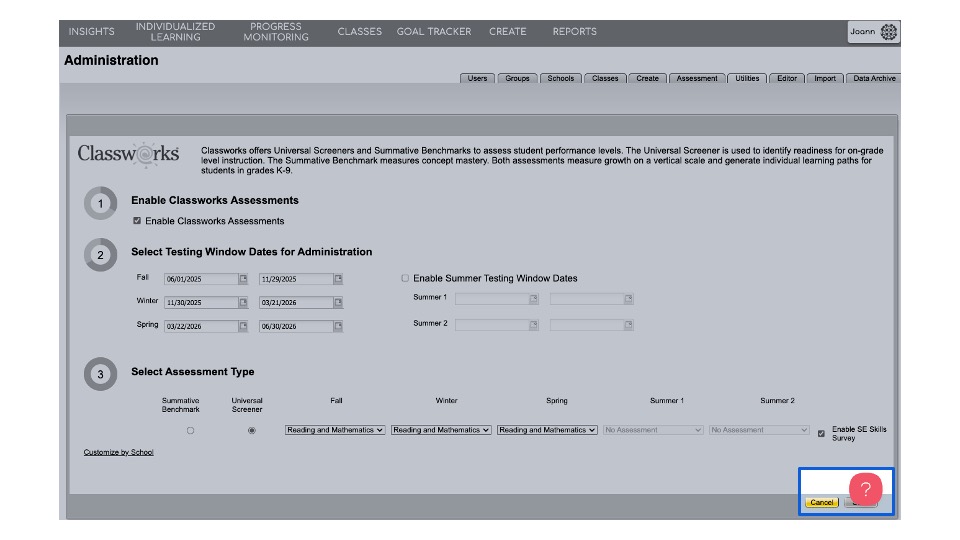The image size is (960, 540).
Task: Click Fall end date field 11/29/2025
Action: point(296,279)
